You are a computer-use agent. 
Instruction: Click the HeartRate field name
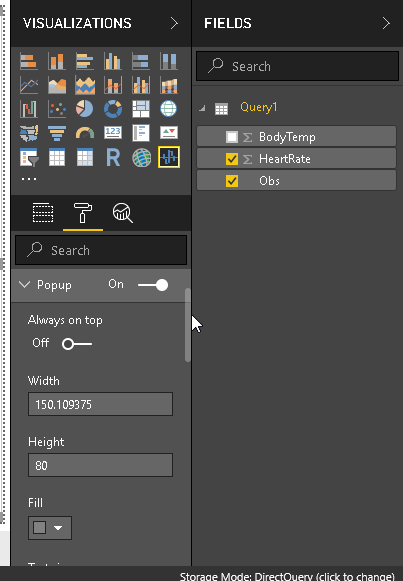point(284,159)
